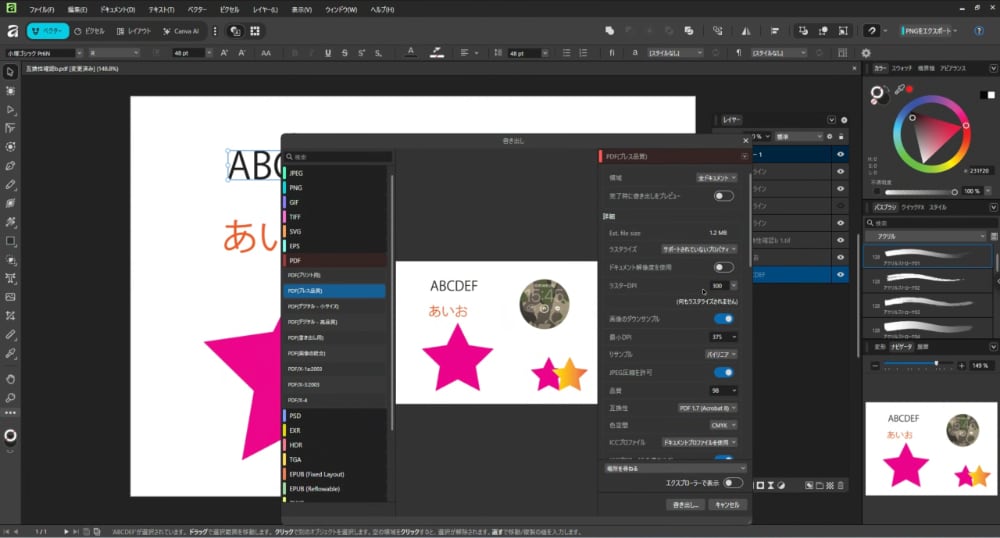Select the Move tool in left toolbar
Image resolution: width=1000 pixels, height=538 pixels.
coord(10,72)
